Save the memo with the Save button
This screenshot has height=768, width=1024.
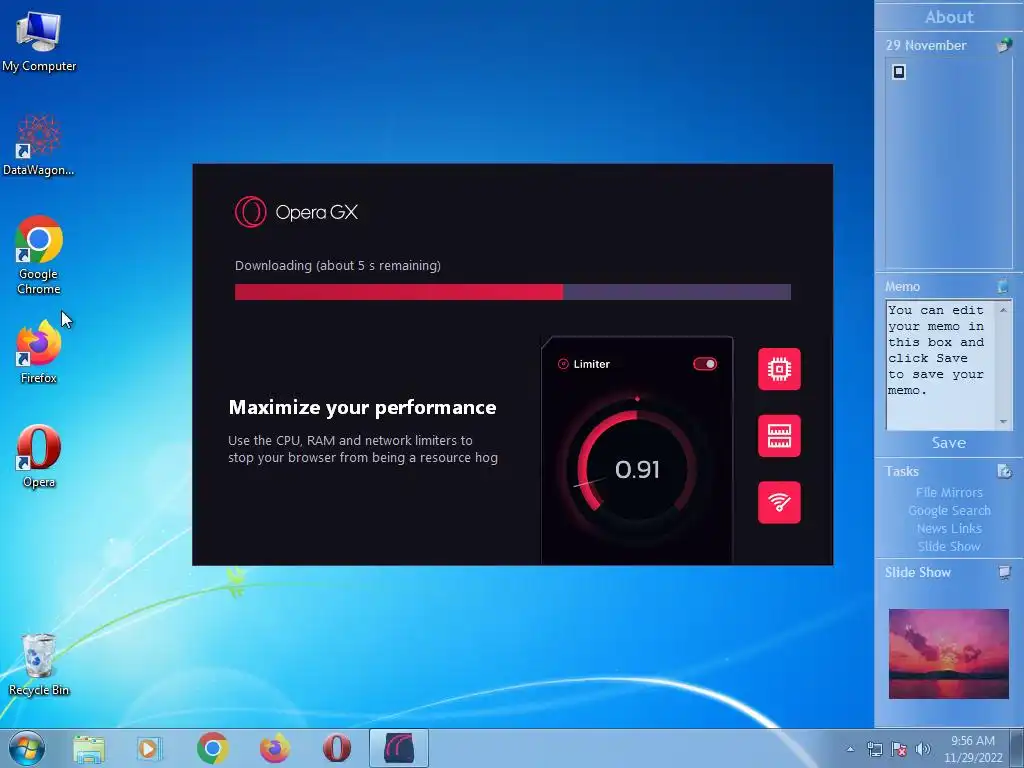pos(948,443)
